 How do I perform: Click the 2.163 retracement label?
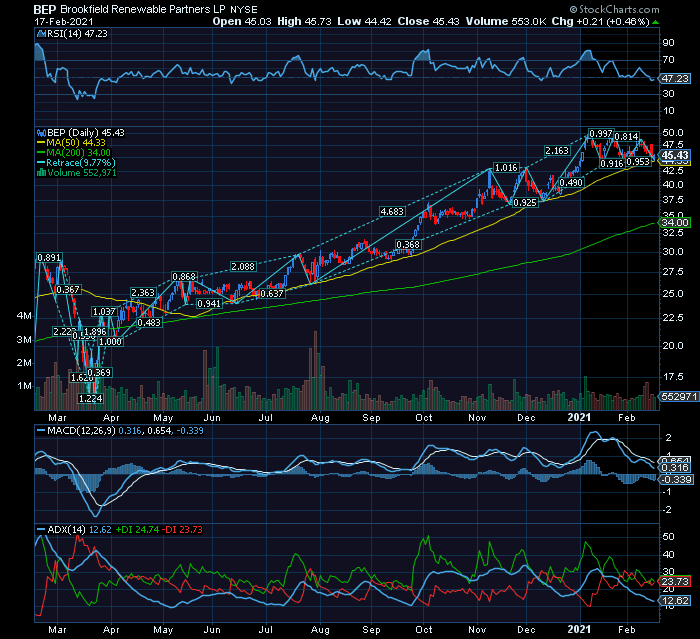[x=557, y=151]
